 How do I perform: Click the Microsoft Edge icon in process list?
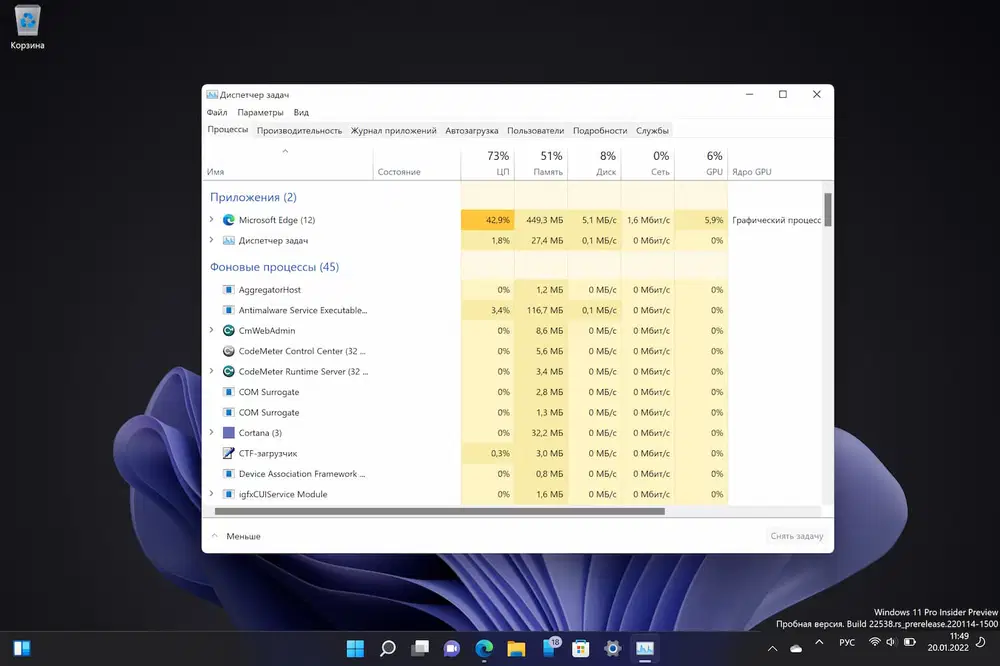pyautogui.click(x=228, y=220)
